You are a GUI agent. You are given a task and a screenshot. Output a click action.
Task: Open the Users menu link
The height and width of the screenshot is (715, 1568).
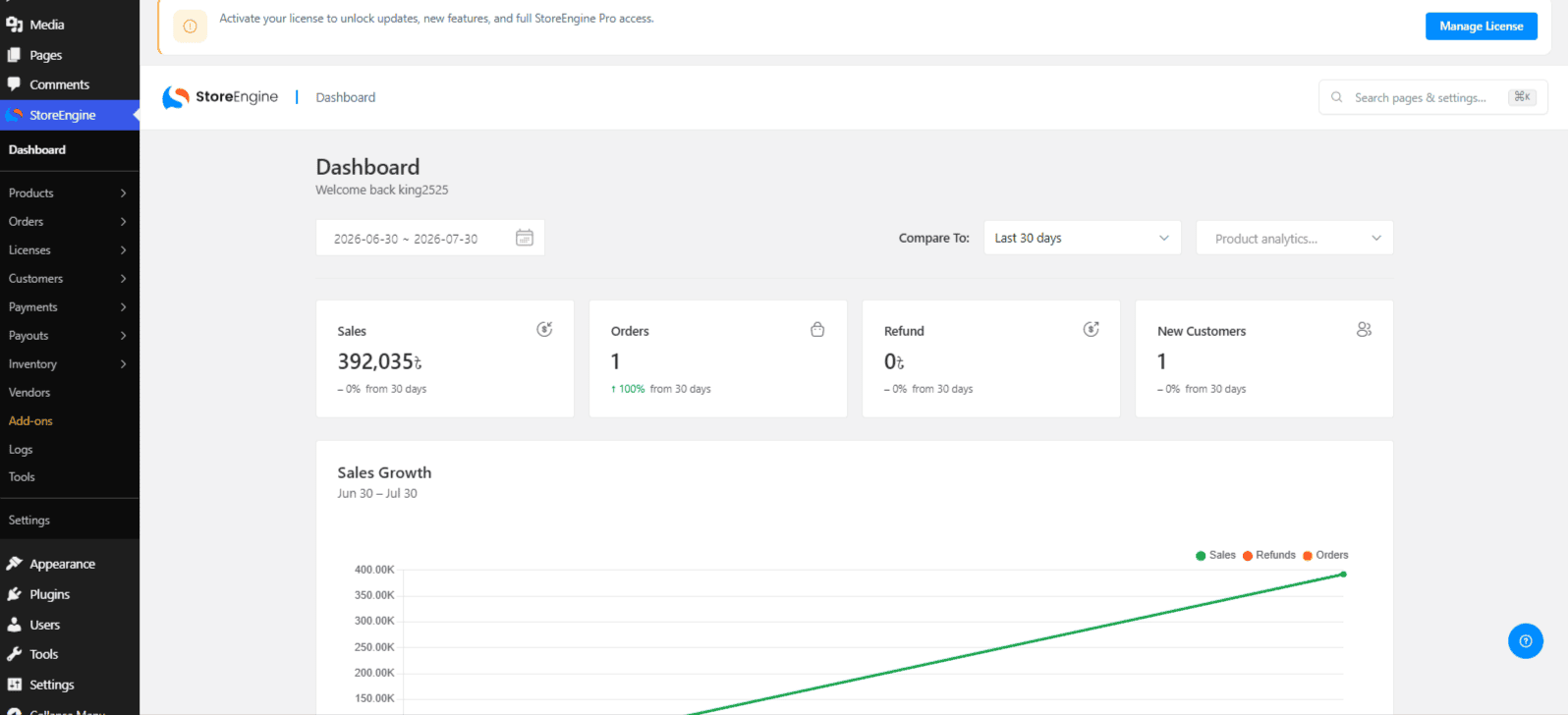click(x=44, y=625)
